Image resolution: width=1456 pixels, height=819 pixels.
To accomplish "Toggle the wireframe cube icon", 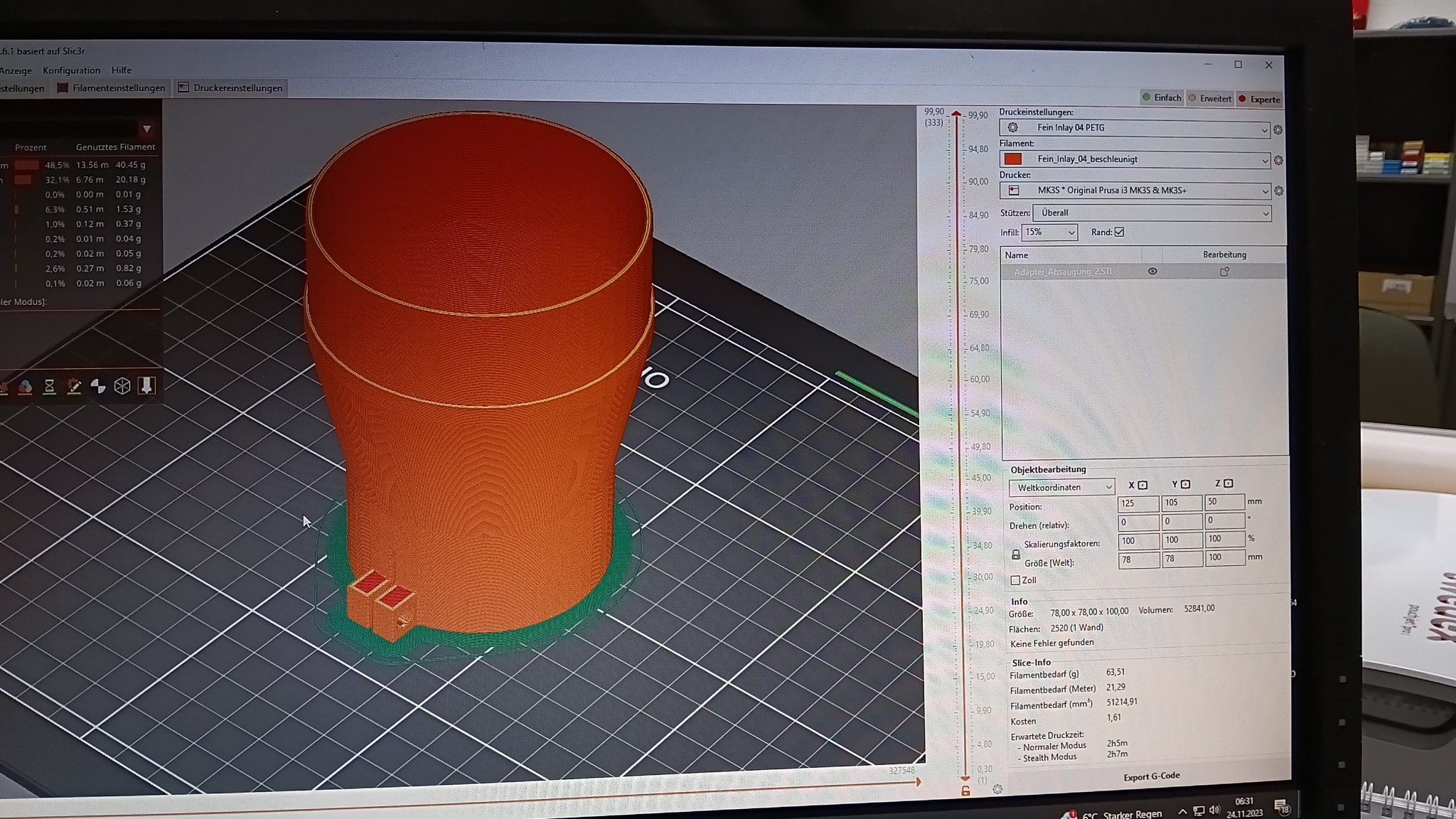I will [x=122, y=386].
